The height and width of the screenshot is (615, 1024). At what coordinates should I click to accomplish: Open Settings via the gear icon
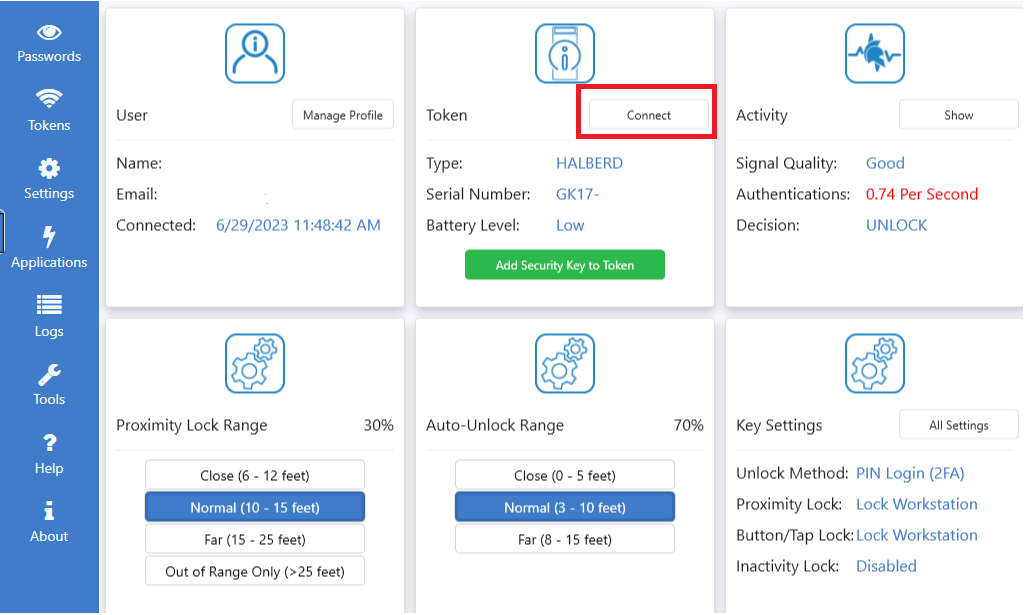coord(49,165)
